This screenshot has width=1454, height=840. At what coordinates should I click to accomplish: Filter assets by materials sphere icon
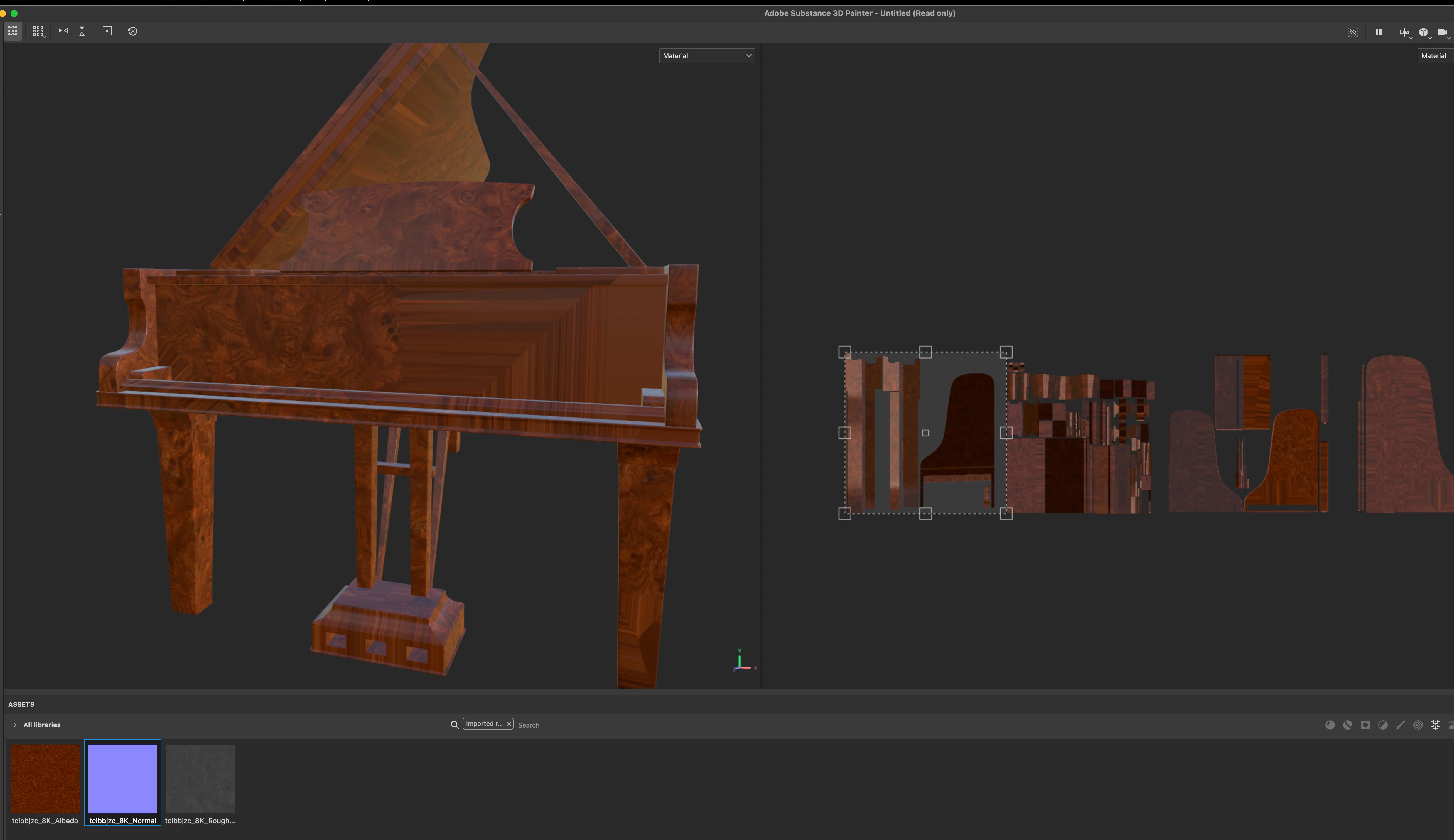(x=1330, y=725)
